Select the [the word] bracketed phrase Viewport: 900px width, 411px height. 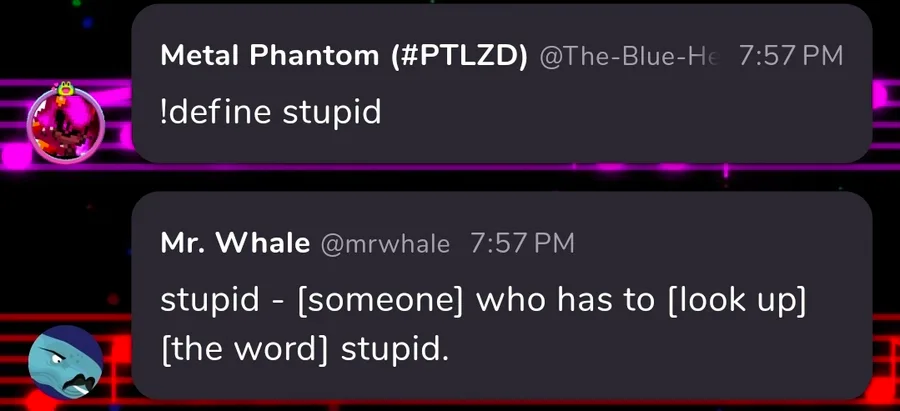click(x=245, y=350)
